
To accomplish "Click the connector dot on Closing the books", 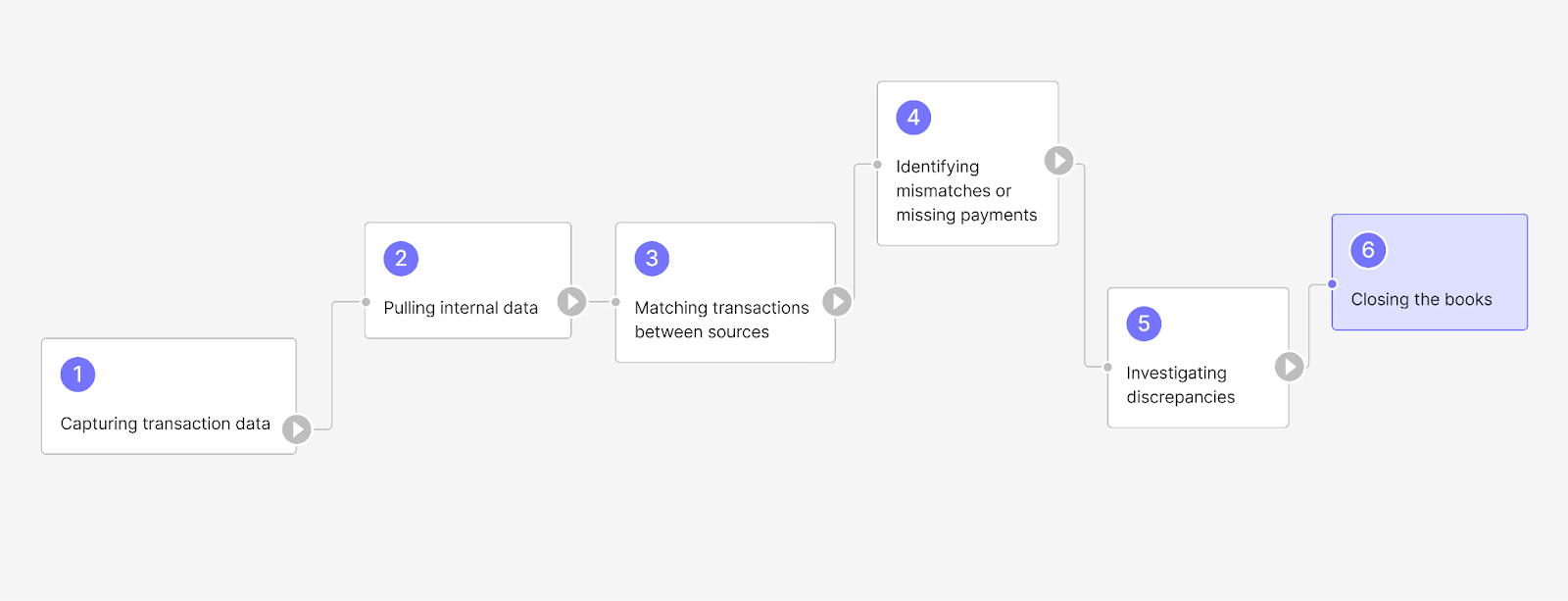I will (1332, 284).
